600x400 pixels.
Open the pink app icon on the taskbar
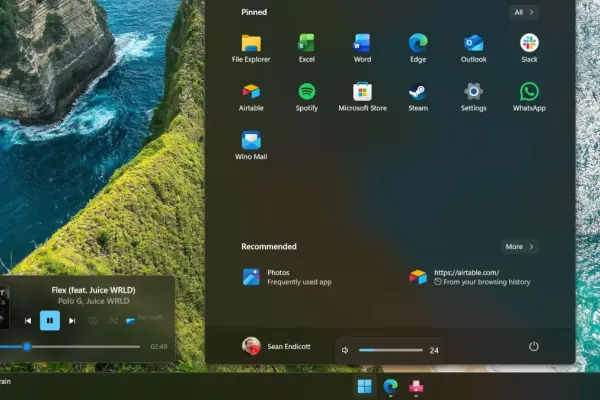[416, 386]
